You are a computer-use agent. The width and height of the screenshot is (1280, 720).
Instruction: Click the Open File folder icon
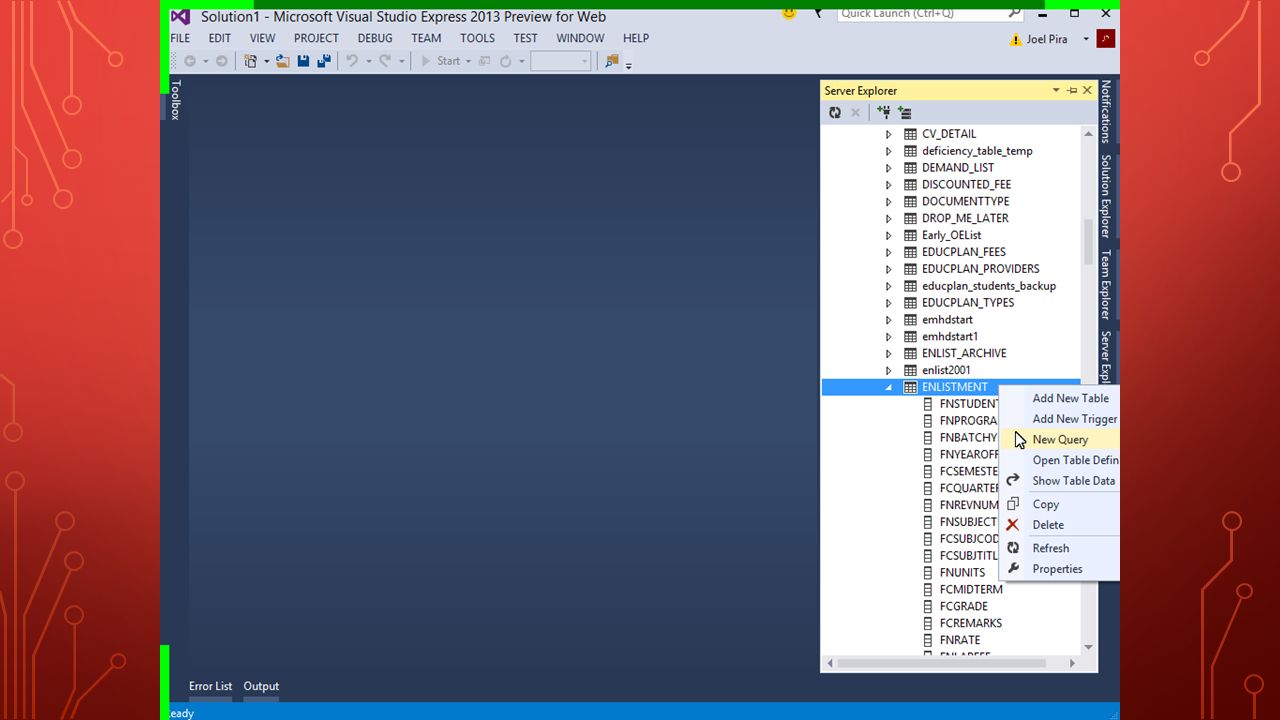point(283,61)
